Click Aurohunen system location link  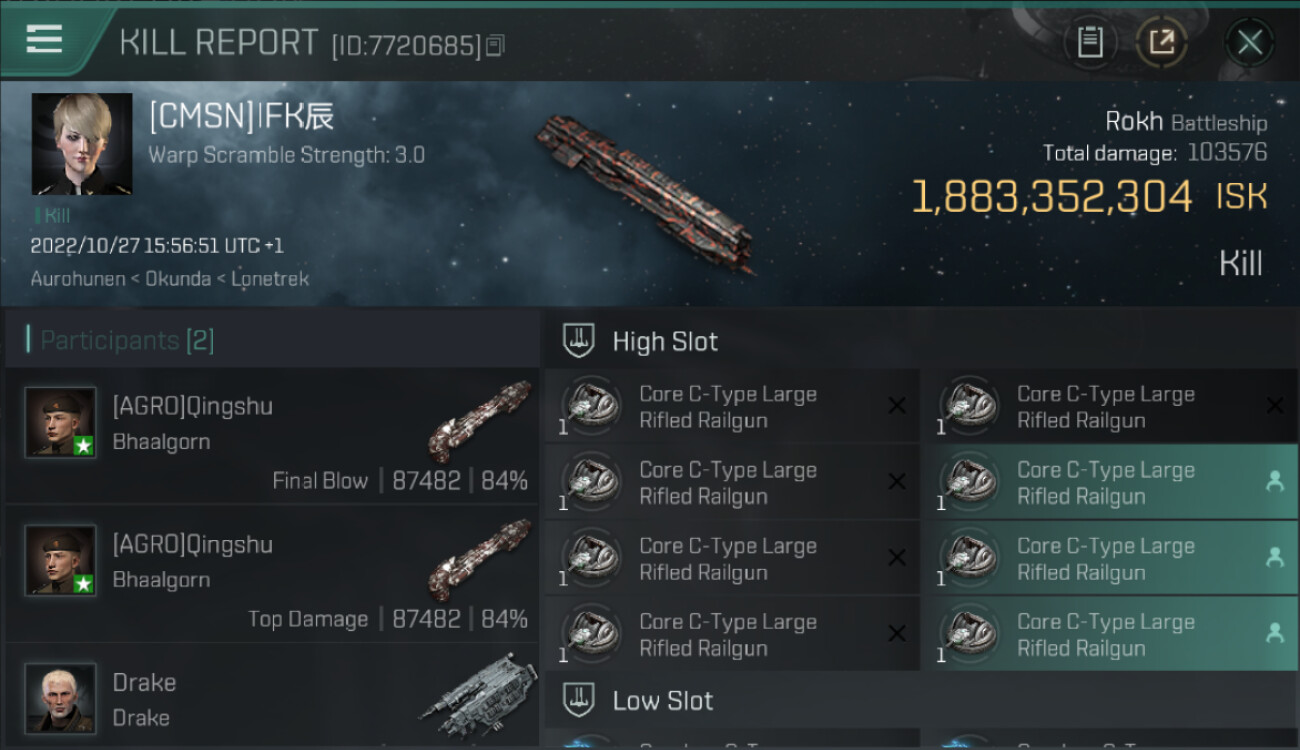[x=76, y=279]
